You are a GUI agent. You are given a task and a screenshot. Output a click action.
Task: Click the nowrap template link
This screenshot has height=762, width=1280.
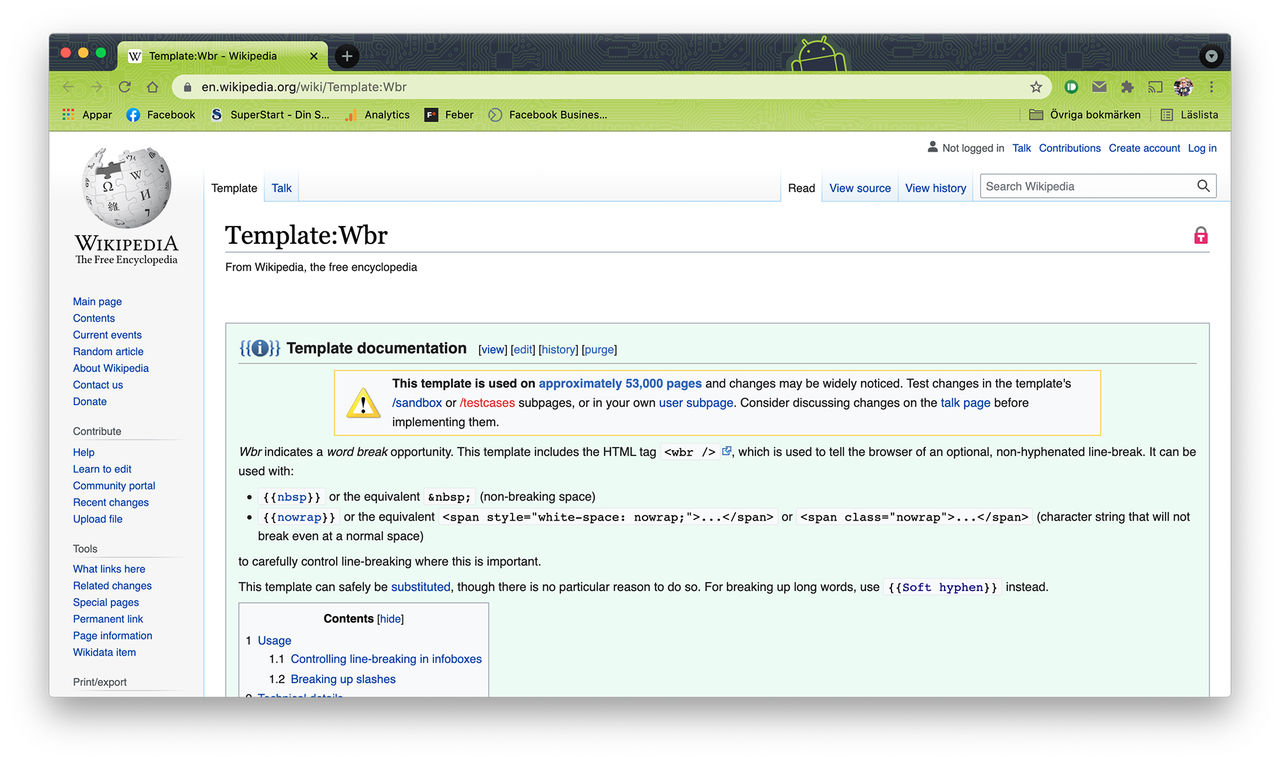coord(299,518)
